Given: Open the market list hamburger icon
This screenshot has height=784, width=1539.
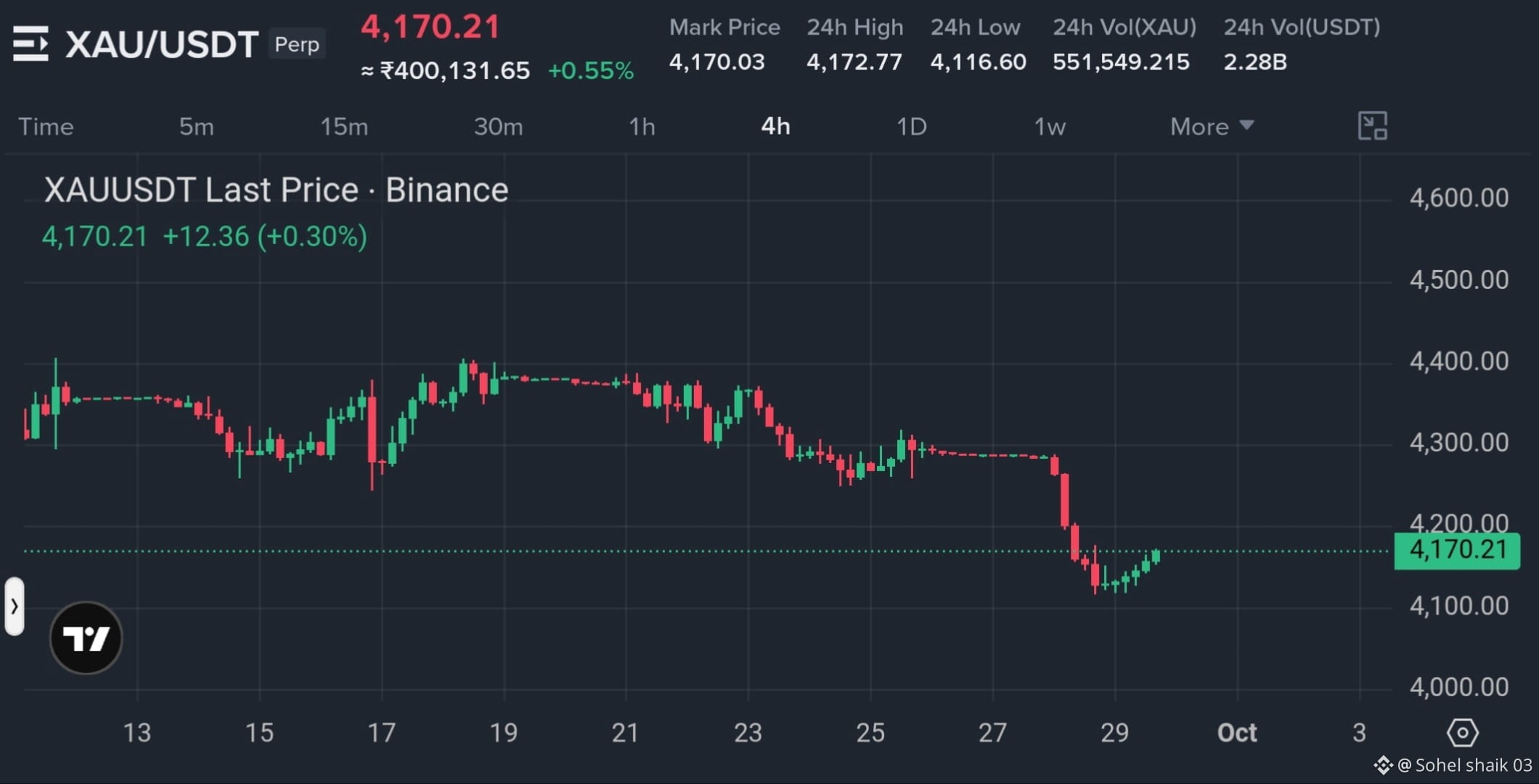Looking at the screenshot, I should tap(30, 44).
